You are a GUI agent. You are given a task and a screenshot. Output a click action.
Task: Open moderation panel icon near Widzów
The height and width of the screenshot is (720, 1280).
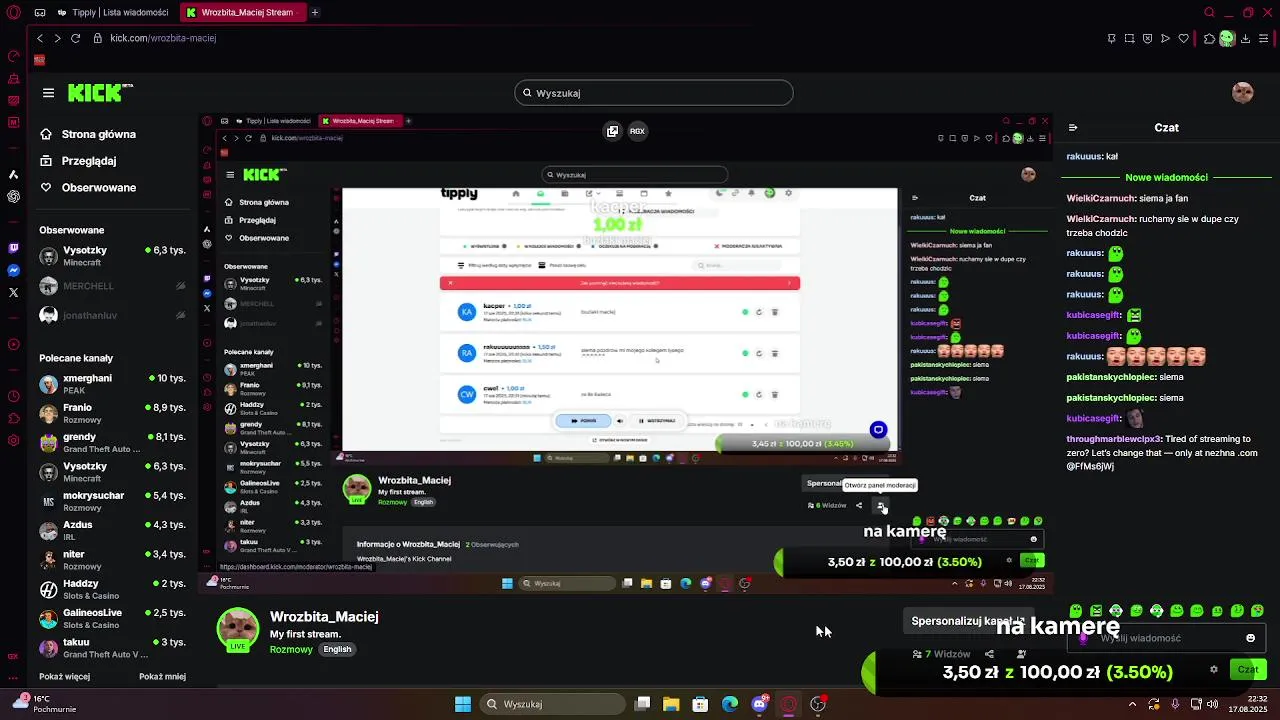tap(1021, 654)
